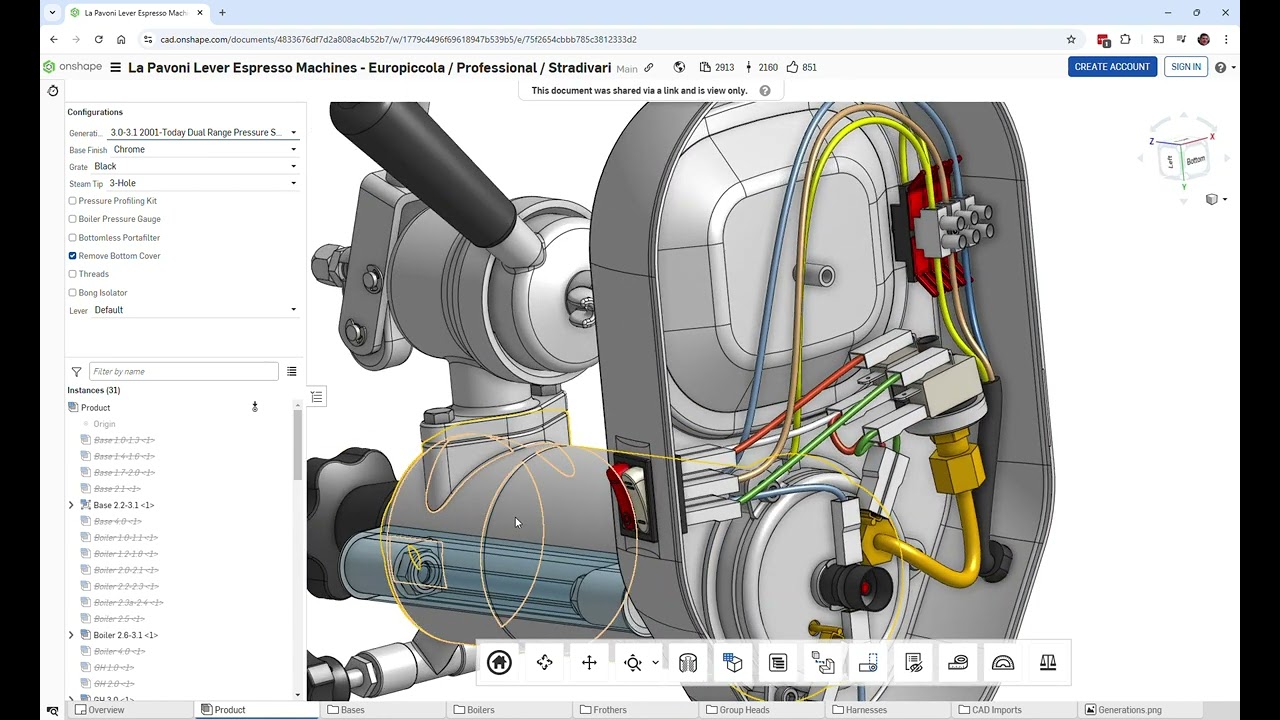Tick the Bottomless Portafilter checkbox
This screenshot has height=720, width=1280.
click(x=72, y=238)
